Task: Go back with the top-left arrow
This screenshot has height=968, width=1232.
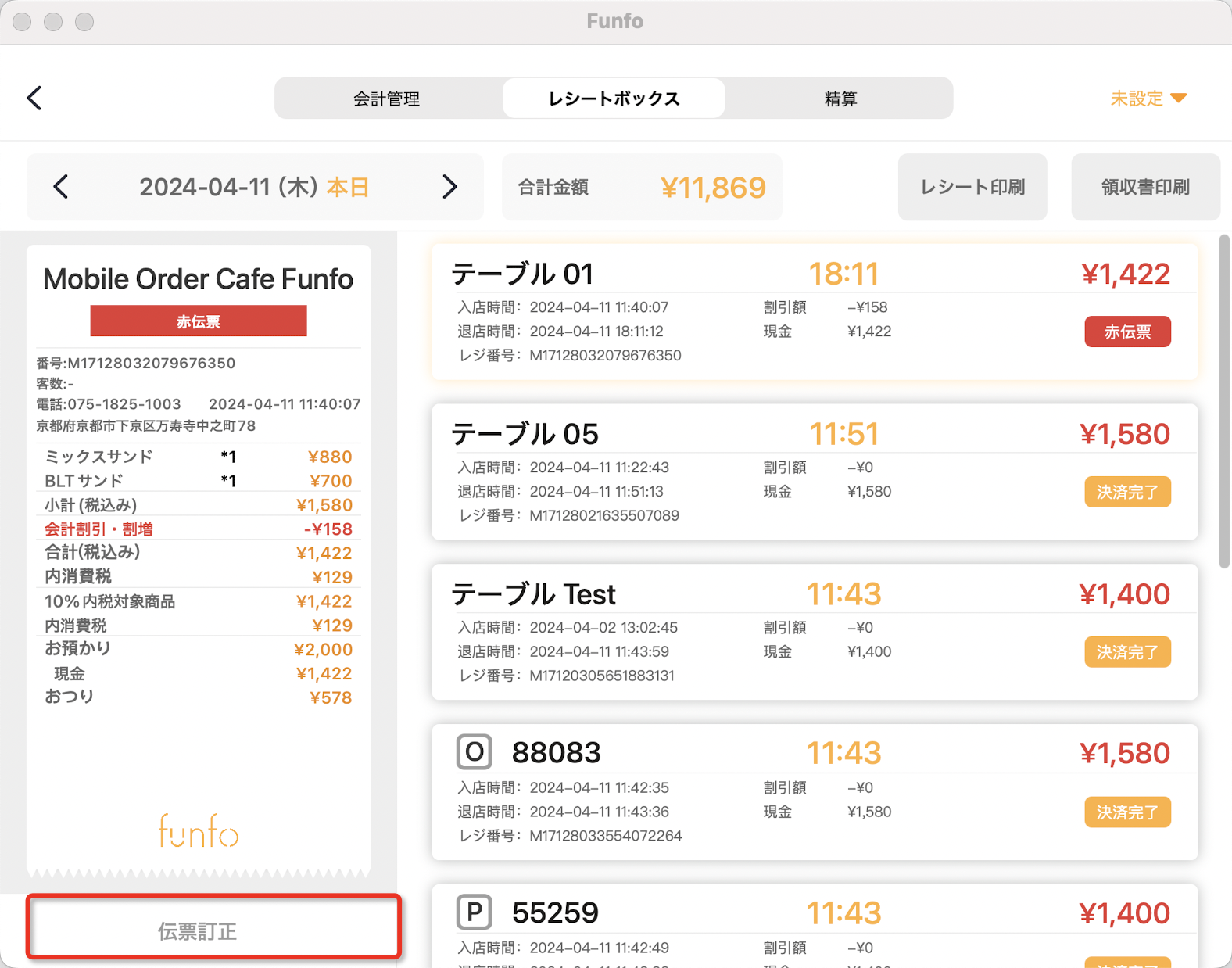Action: (x=34, y=98)
